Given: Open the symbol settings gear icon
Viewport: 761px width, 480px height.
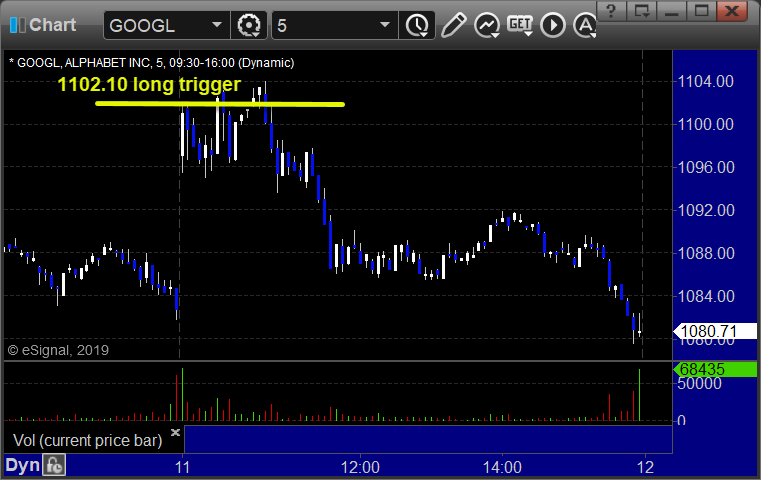Looking at the screenshot, I should click(249, 25).
